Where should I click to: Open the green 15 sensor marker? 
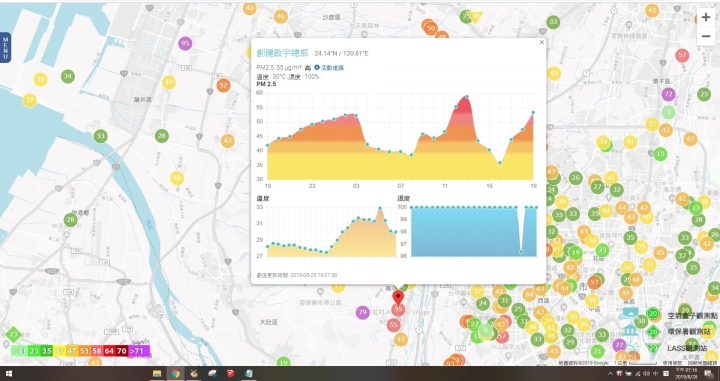pyautogui.click(x=660, y=154)
